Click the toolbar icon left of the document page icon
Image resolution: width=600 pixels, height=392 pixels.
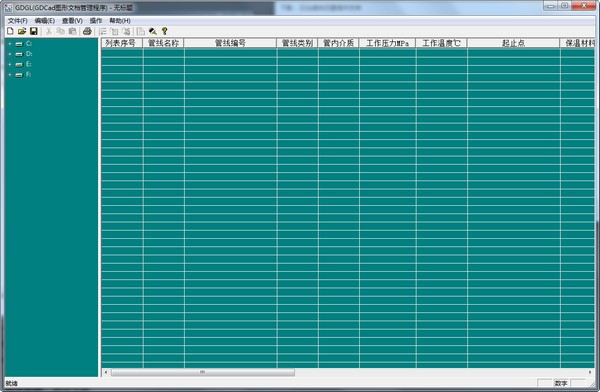click(x=126, y=31)
